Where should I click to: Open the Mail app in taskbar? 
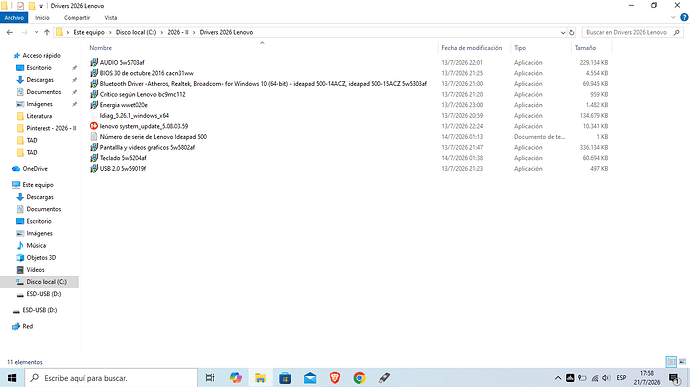310,378
